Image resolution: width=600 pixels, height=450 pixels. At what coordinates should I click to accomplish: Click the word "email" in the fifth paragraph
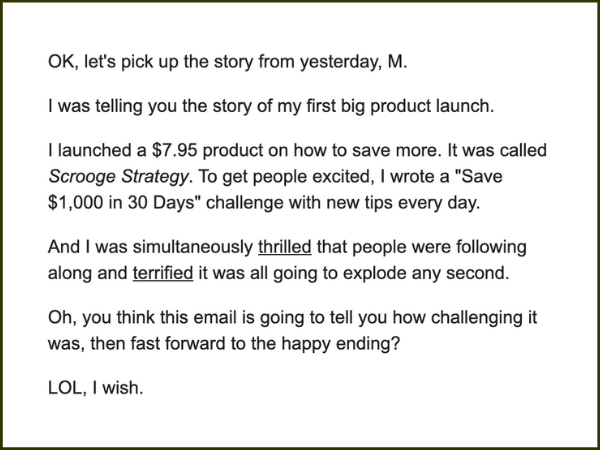click(214, 317)
